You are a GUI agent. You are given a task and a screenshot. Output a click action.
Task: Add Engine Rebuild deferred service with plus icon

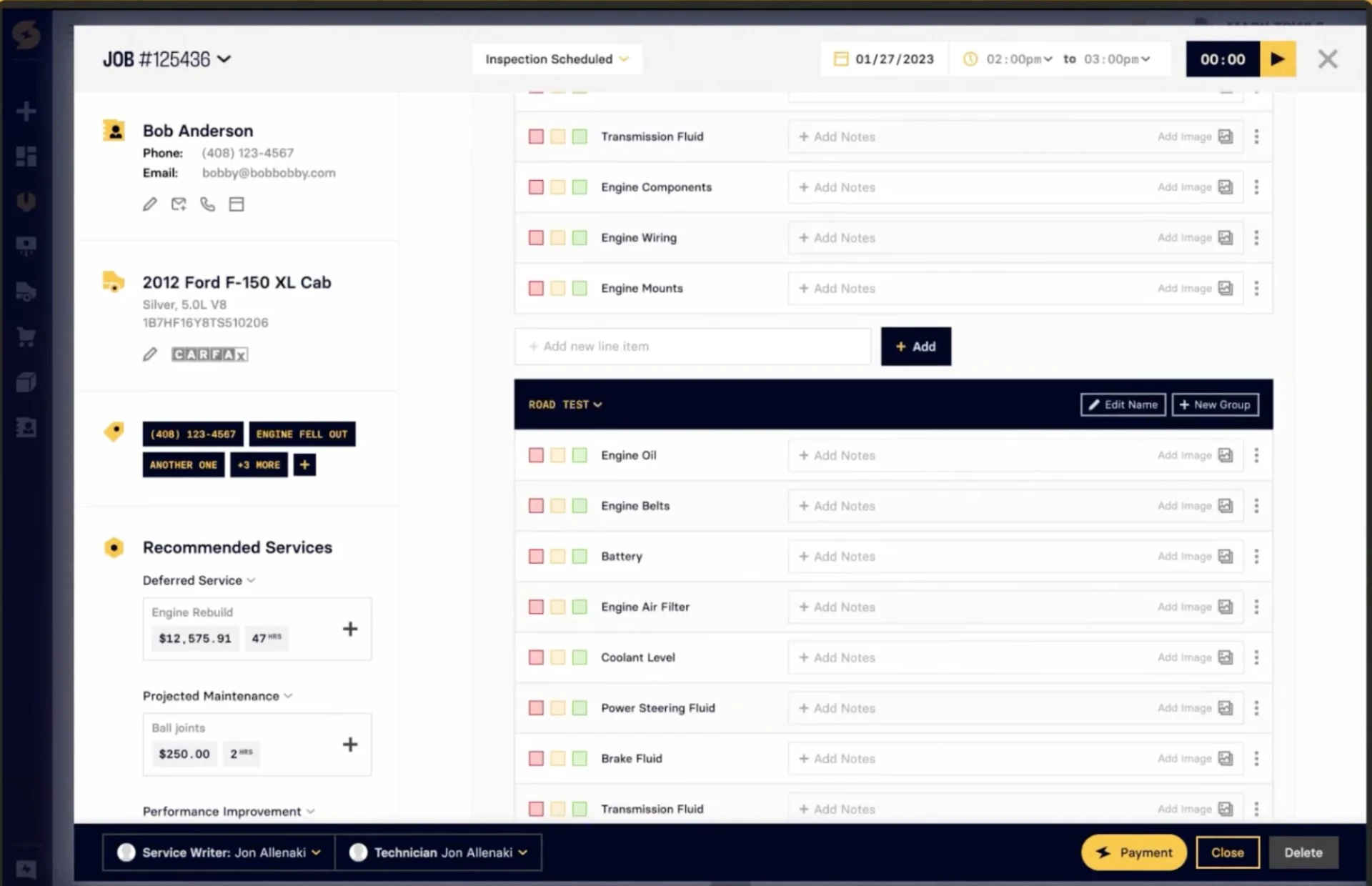350,629
